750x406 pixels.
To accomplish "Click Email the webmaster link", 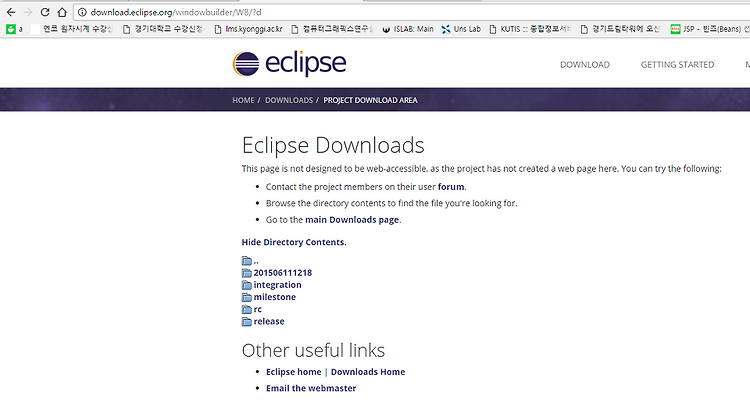I will point(311,388).
